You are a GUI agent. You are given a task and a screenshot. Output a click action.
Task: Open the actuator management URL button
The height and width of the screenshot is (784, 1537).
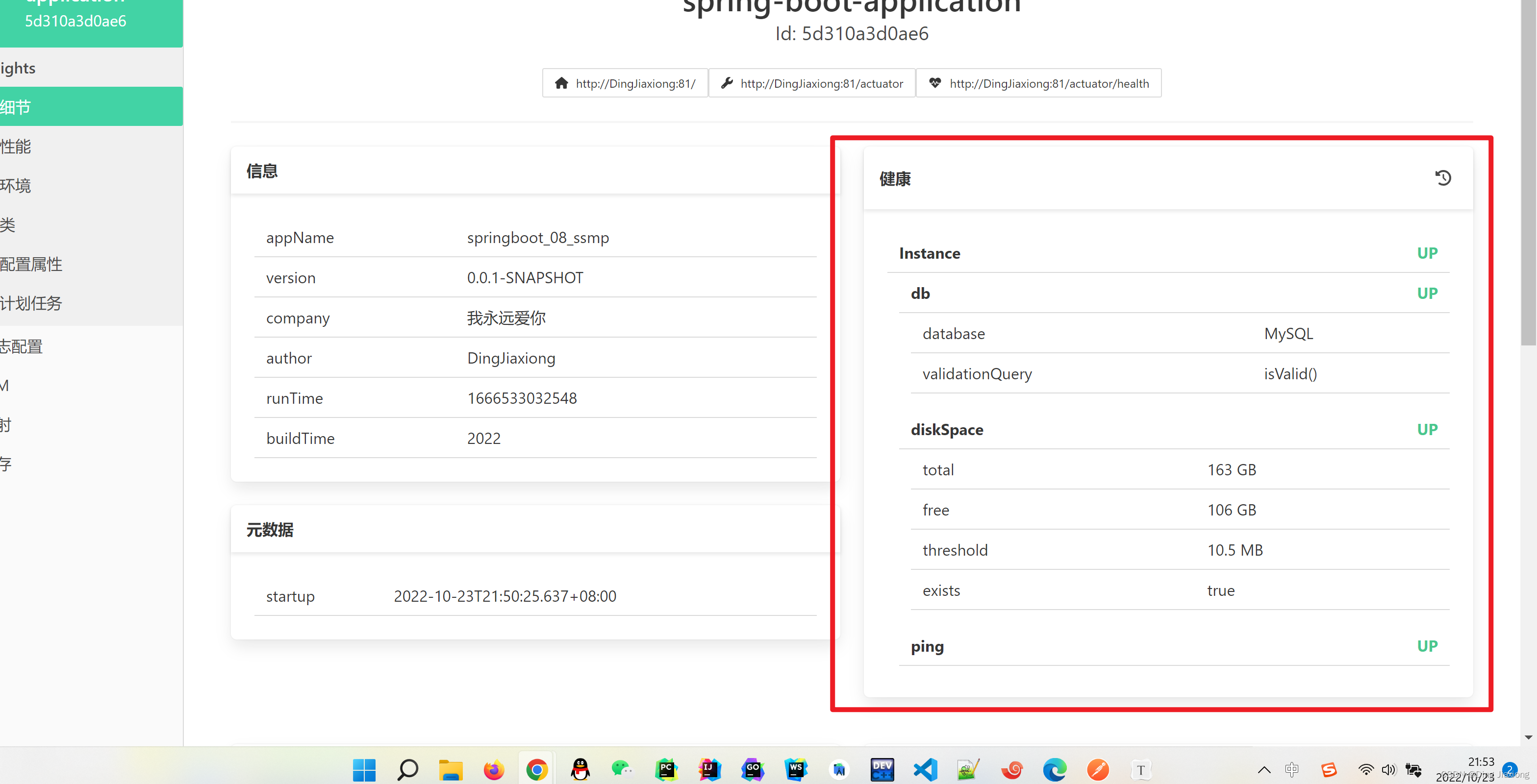point(811,83)
